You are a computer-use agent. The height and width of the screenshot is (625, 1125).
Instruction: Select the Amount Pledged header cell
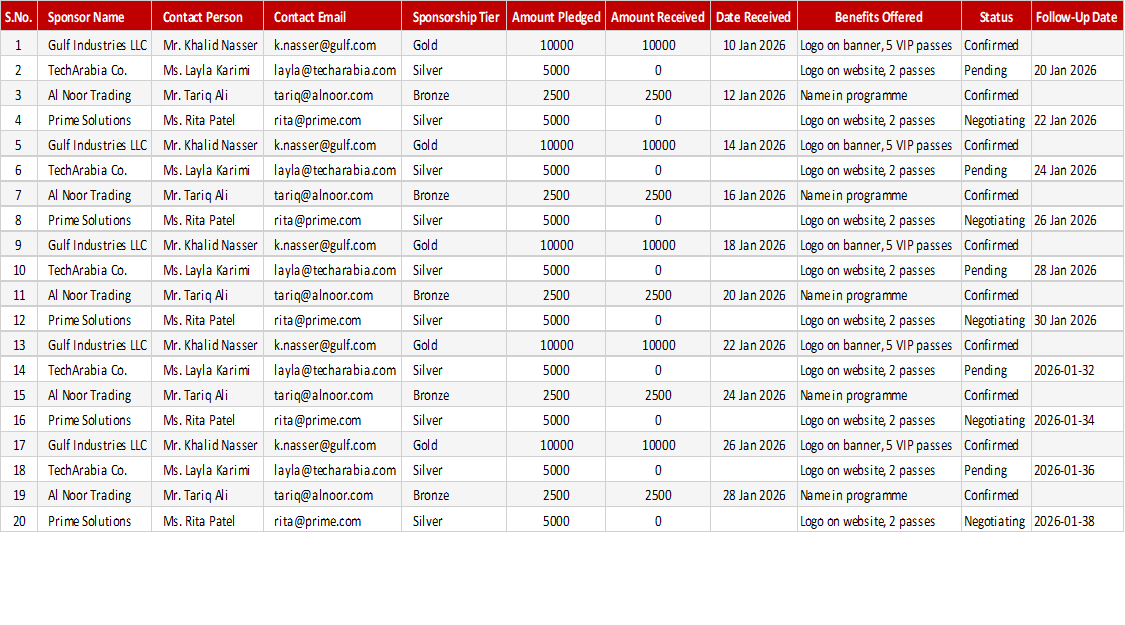(x=556, y=17)
